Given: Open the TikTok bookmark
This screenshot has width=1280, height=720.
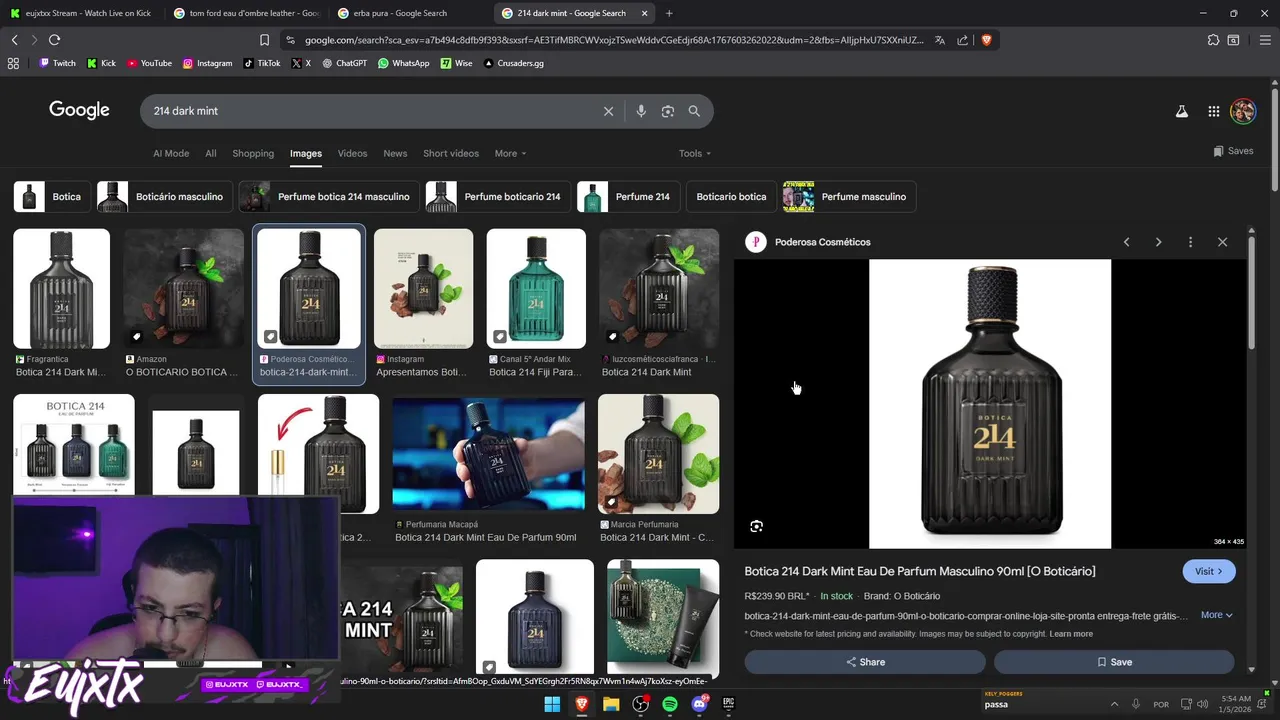Looking at the screenshot, I should tap(262, 63).
